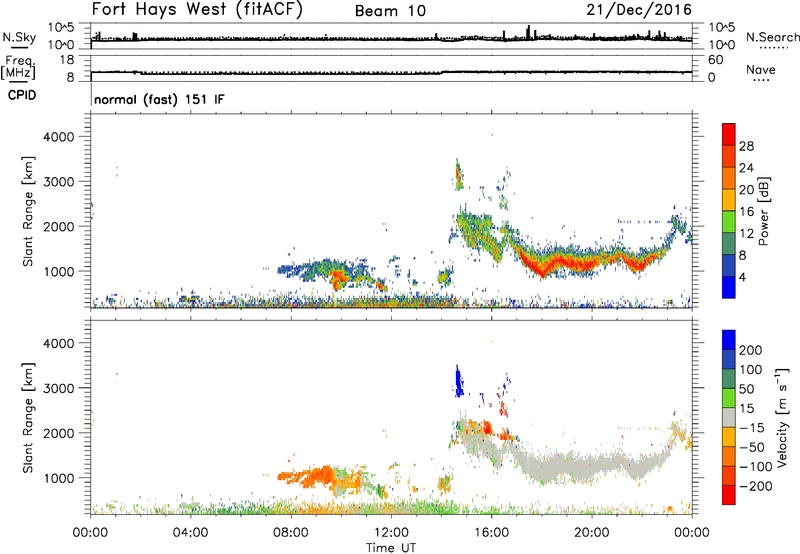
Task: Select the red top segment of the power colorbar
Action: click(x=729, y=134)
